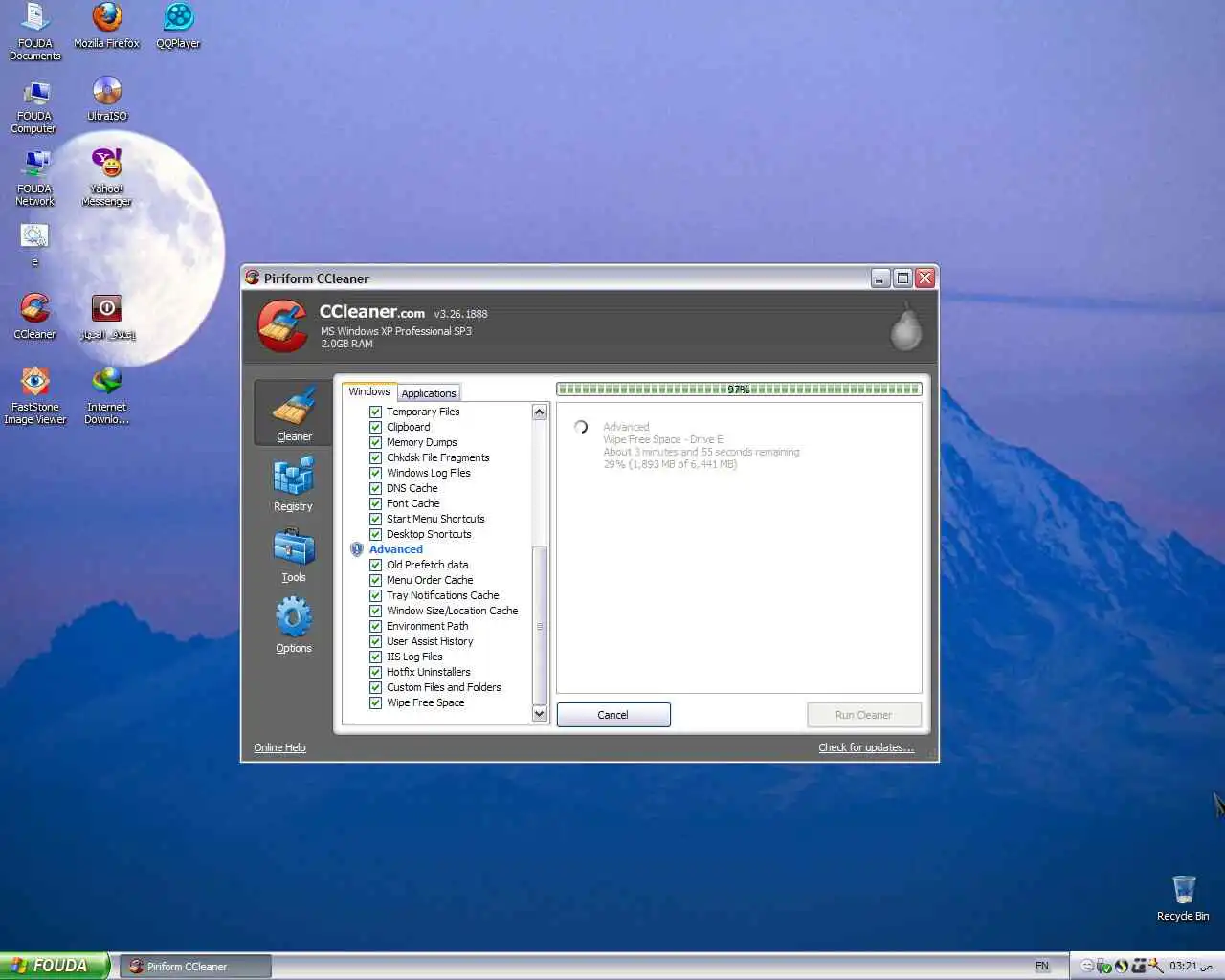This screenshot has width=1225, height=980.
Task: Launch Yahoo! Messenger from desktop
Action: [106, 179]
